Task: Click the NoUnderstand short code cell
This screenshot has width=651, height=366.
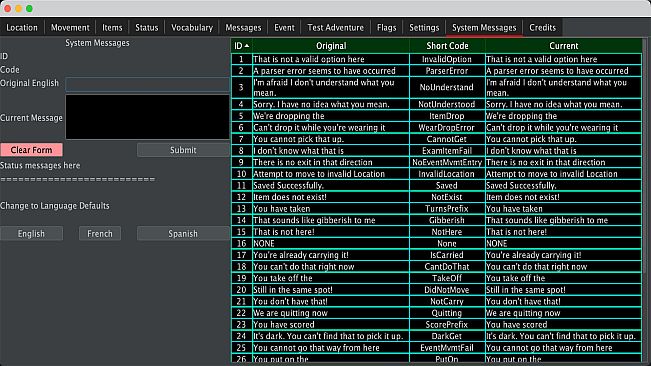Action: coord(447,87)
